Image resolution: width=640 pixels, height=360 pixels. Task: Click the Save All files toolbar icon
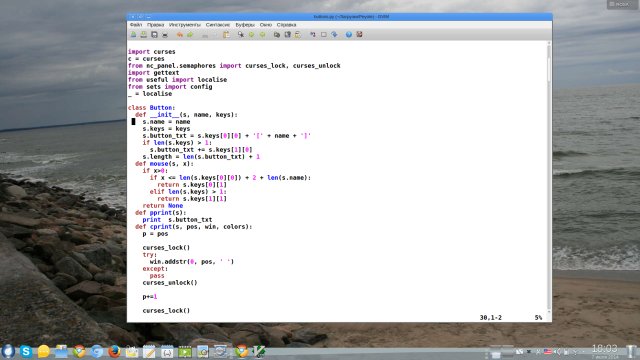[x=154, y=35]
